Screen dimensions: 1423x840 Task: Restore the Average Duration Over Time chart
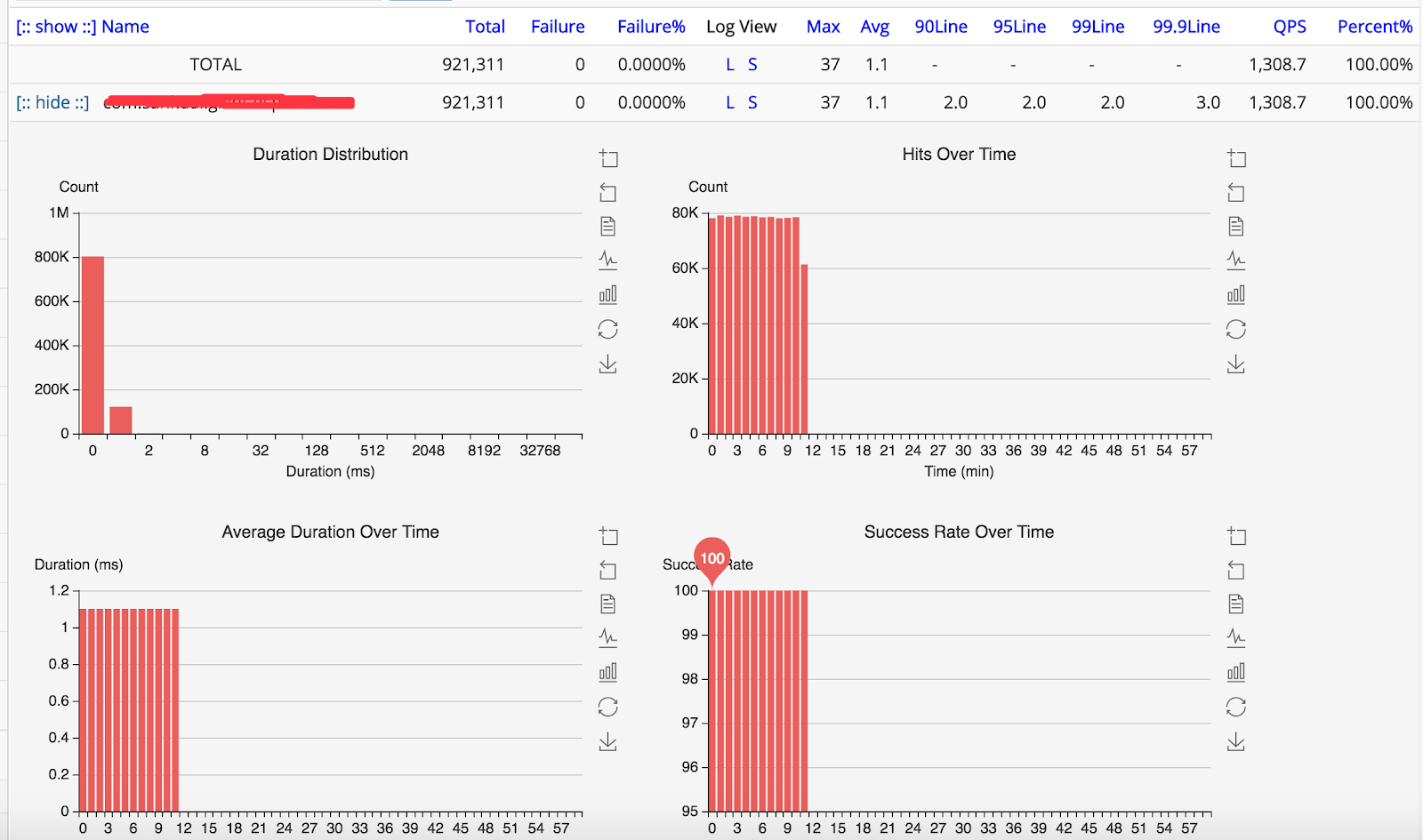coord(608,707)
